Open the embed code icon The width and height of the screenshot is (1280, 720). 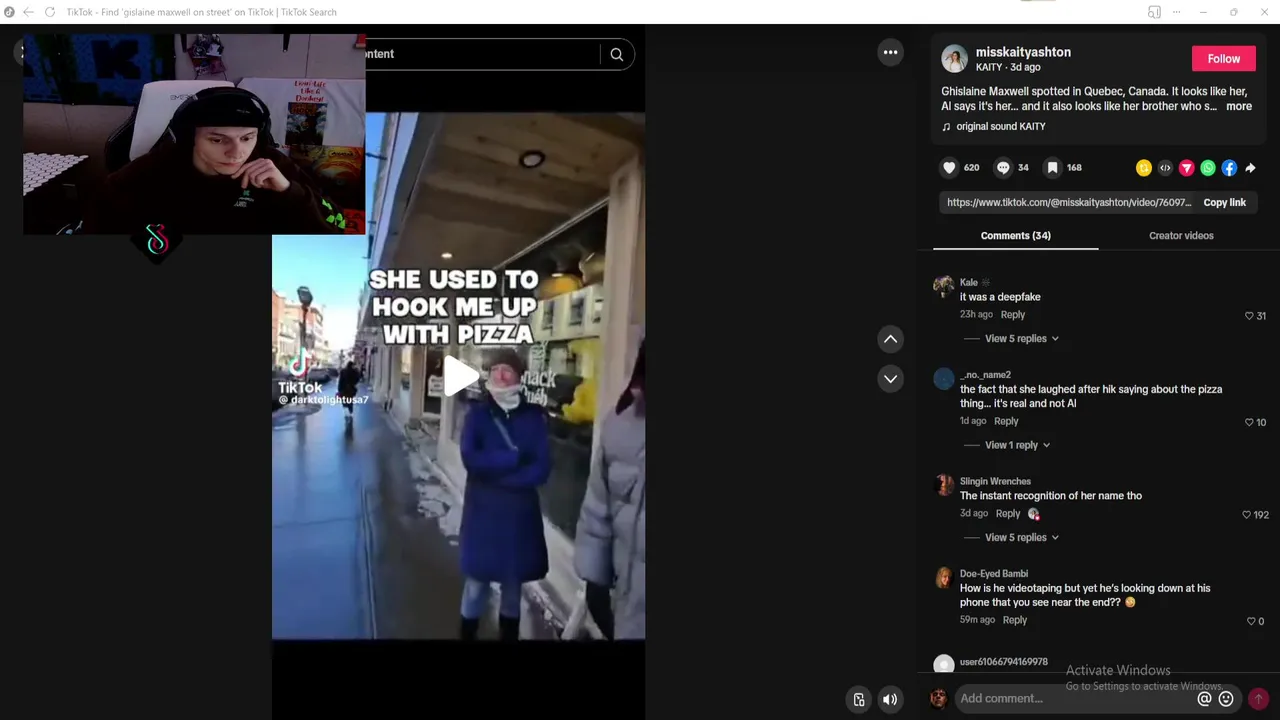pos(1165,168)
